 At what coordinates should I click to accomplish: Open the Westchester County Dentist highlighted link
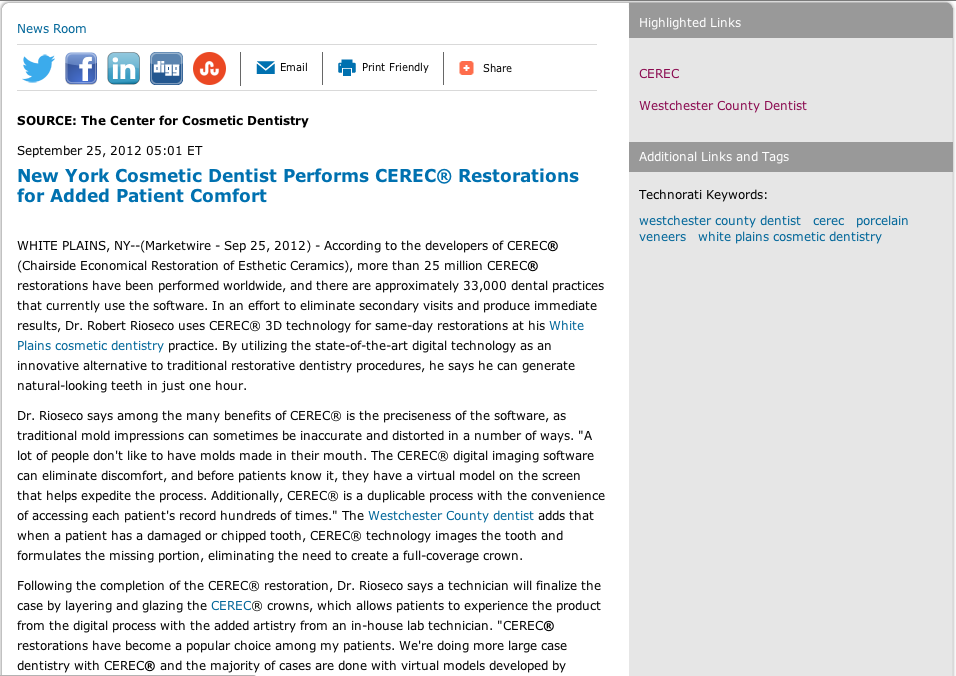click(722, 106)
